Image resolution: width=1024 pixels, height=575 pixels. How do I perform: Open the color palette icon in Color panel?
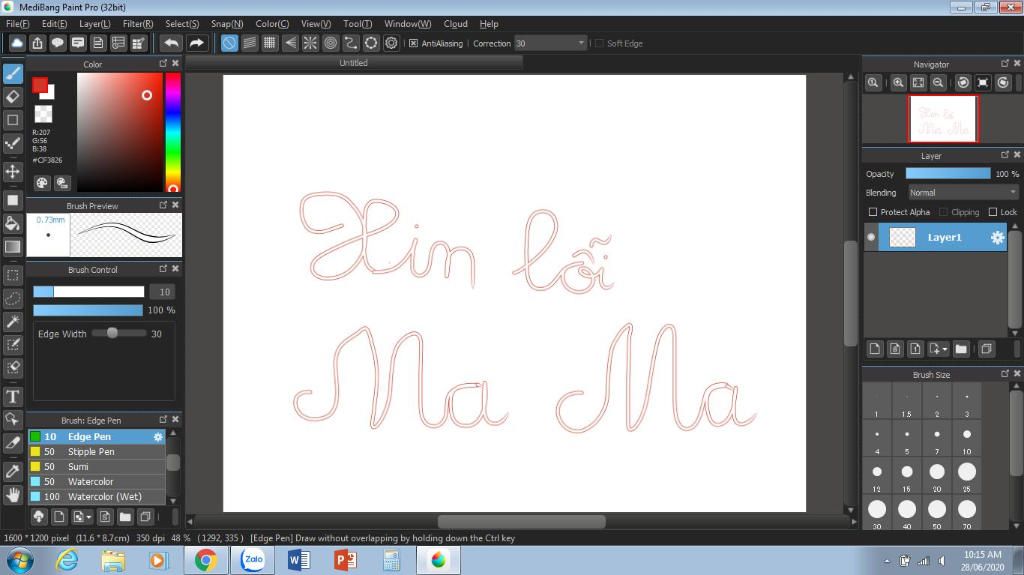click(x=42, y=183)
